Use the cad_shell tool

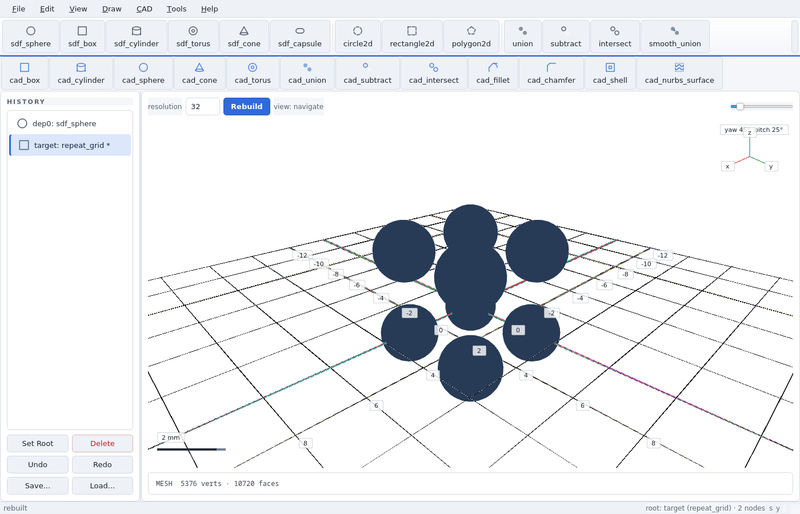tap(610, 74)
